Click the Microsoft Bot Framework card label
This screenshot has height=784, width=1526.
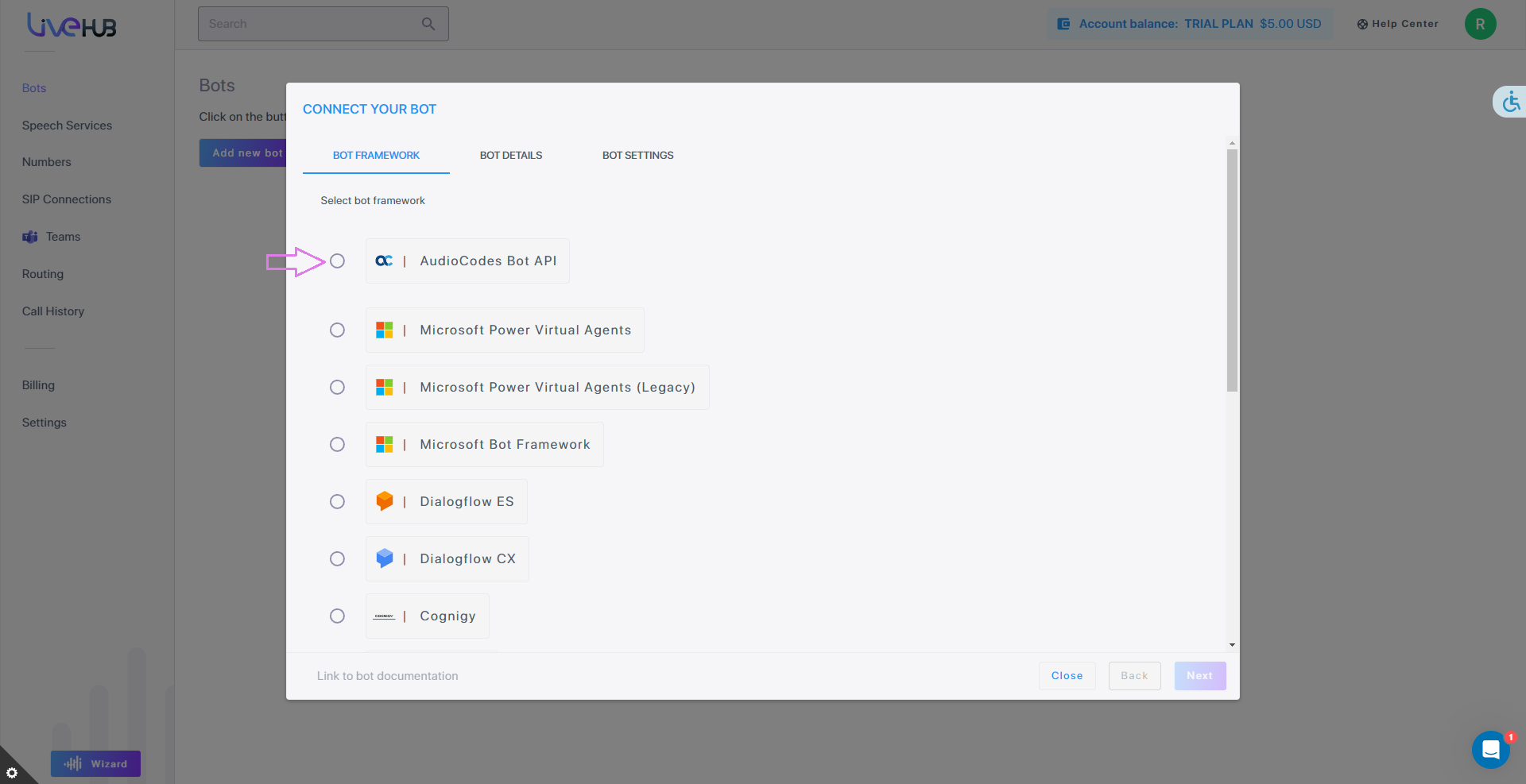pyautogui.click(x=505, y=445)
